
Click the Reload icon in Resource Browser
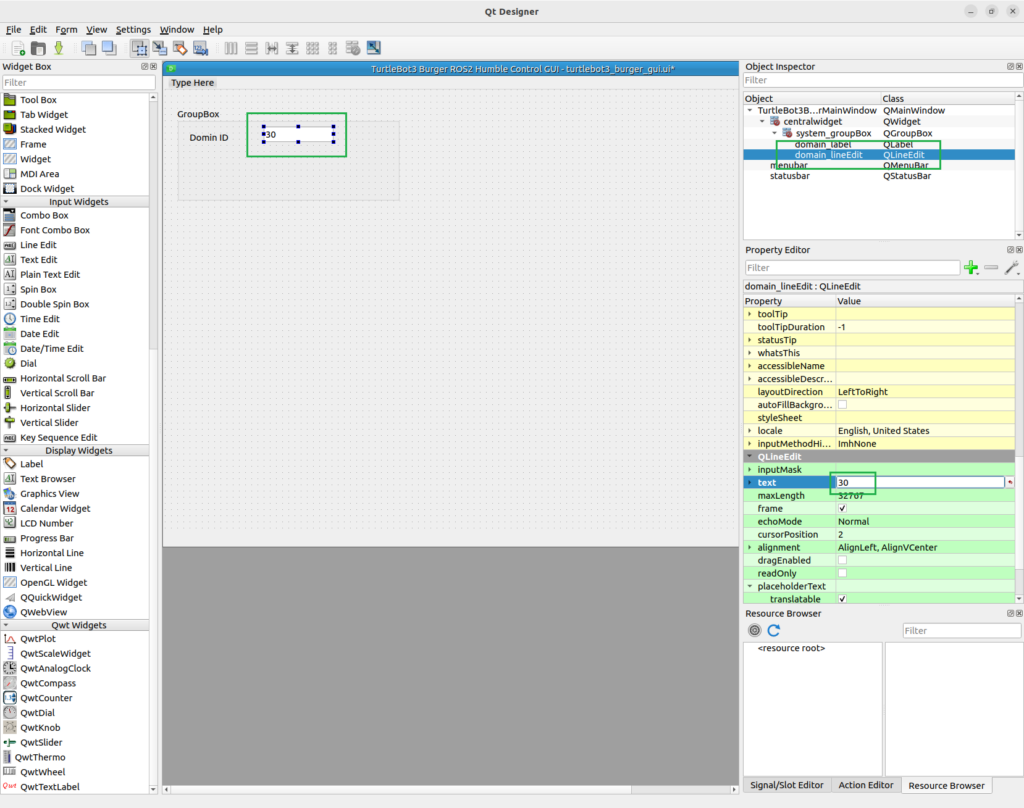(x=774, y=630)
